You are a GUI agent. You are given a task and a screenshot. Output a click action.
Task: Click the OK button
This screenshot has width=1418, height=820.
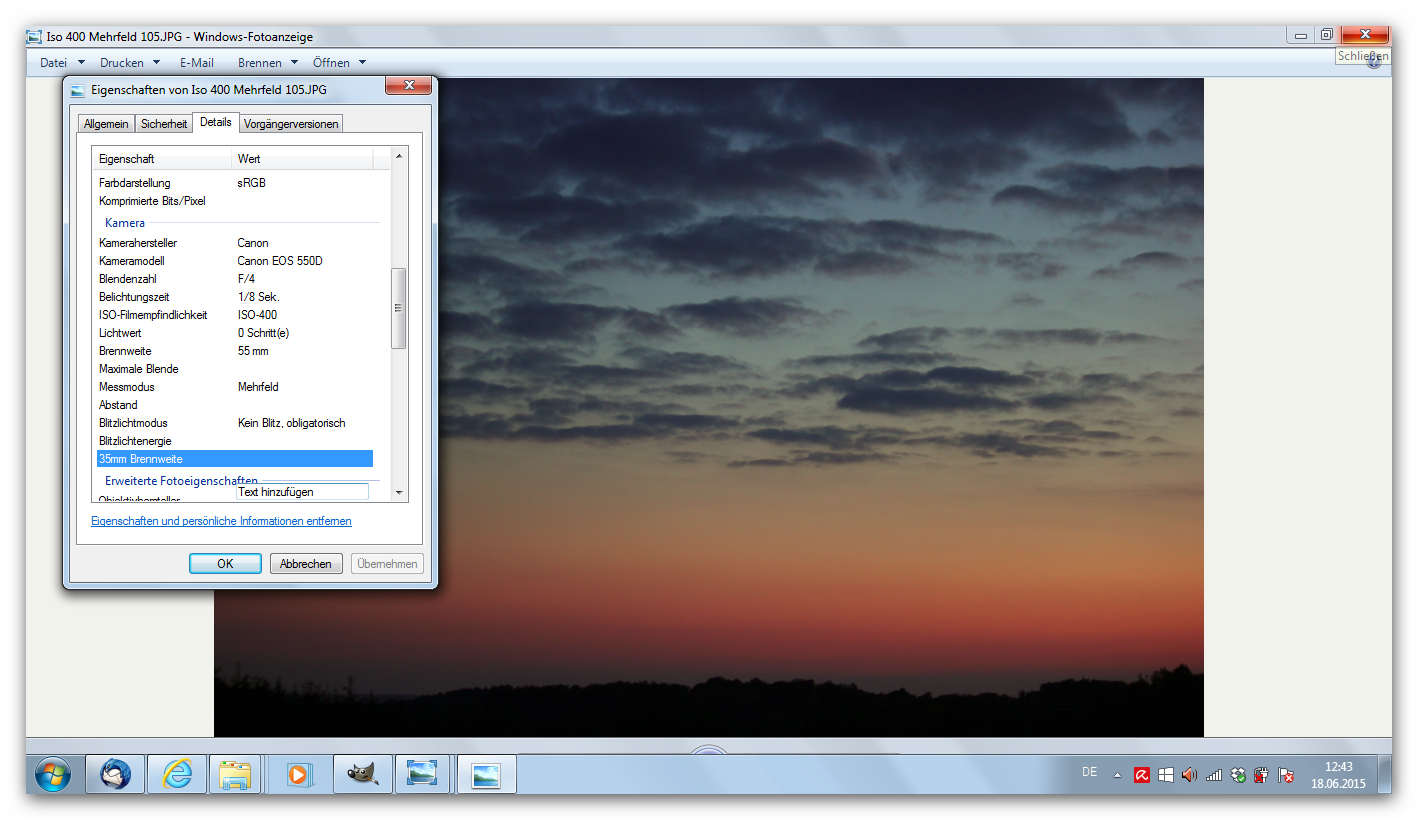(x=225, y=564)
